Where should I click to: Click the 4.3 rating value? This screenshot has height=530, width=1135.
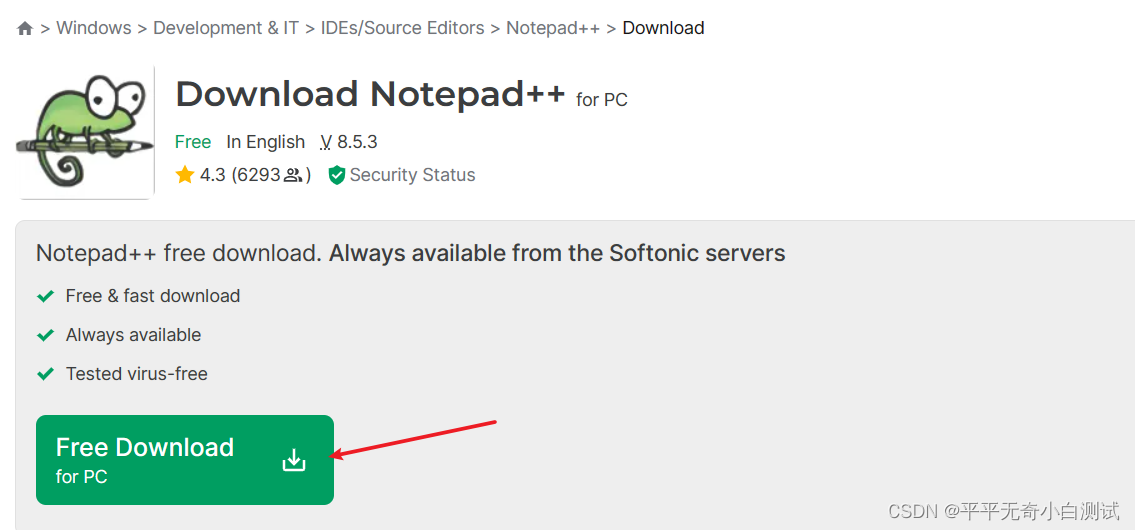pyautogui.click(x=213, y=175)
